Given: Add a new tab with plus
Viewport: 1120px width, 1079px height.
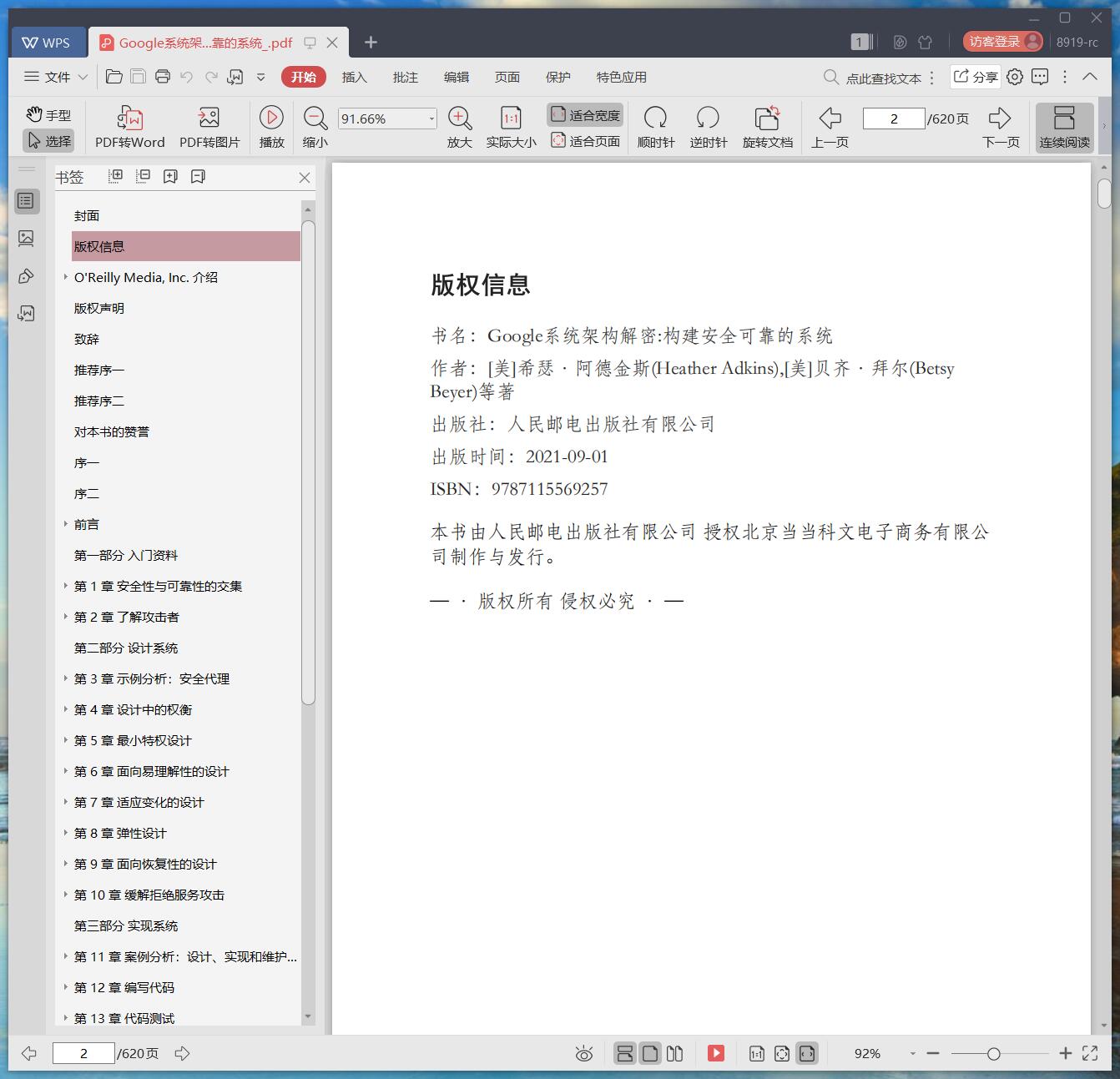Looking at the screenshot, I should point(371,42).
